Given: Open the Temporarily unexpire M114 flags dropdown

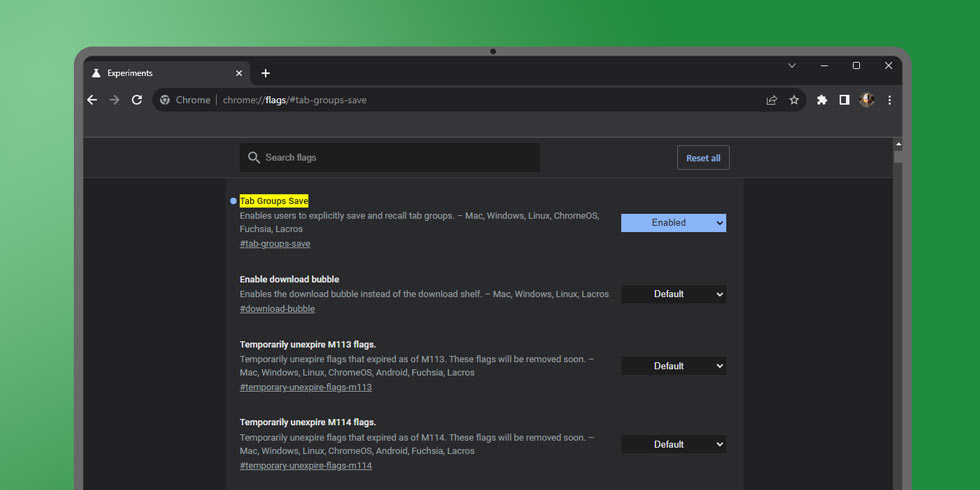Looking at the screenshot, I should [673, 444].
